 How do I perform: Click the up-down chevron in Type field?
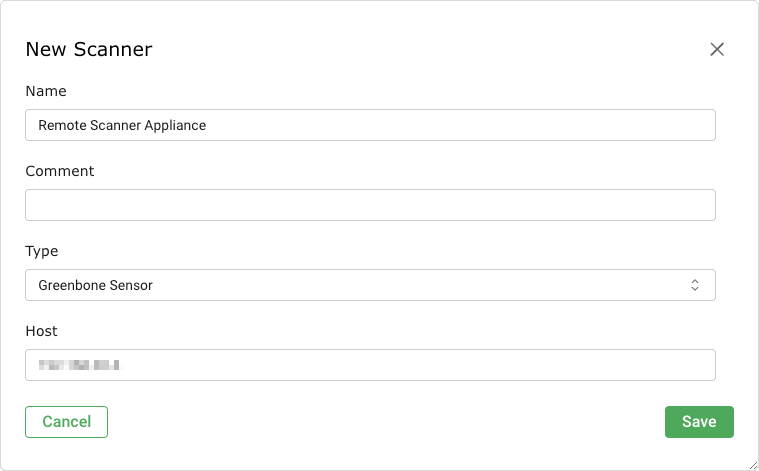(695, 285)
